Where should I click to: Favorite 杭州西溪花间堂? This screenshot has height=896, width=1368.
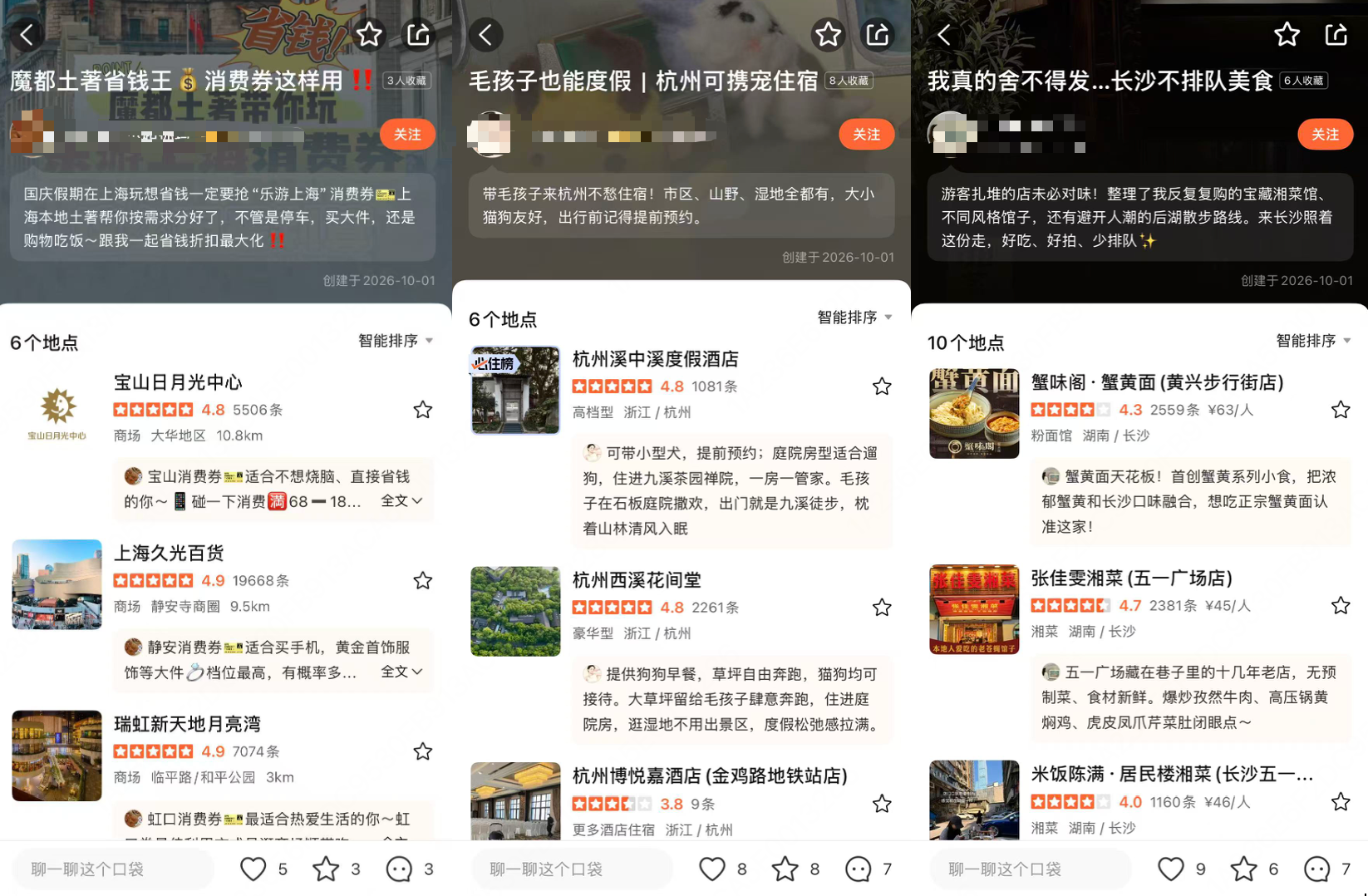pyautogui.click(x=882, y=608)
